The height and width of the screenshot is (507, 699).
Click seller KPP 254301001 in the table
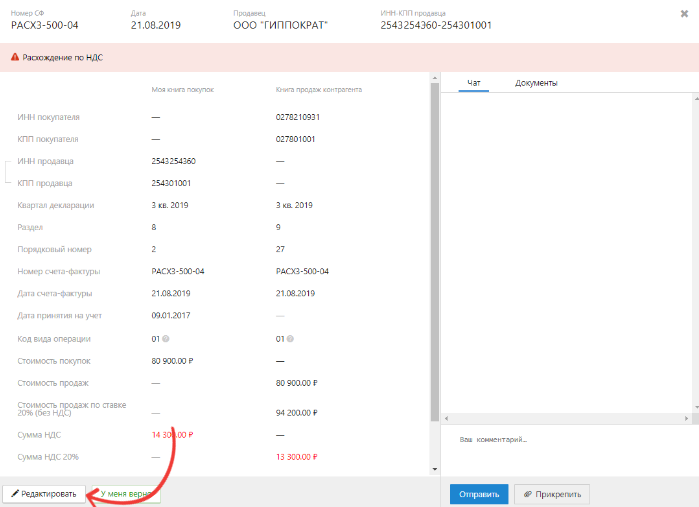(x=171, y=183)
